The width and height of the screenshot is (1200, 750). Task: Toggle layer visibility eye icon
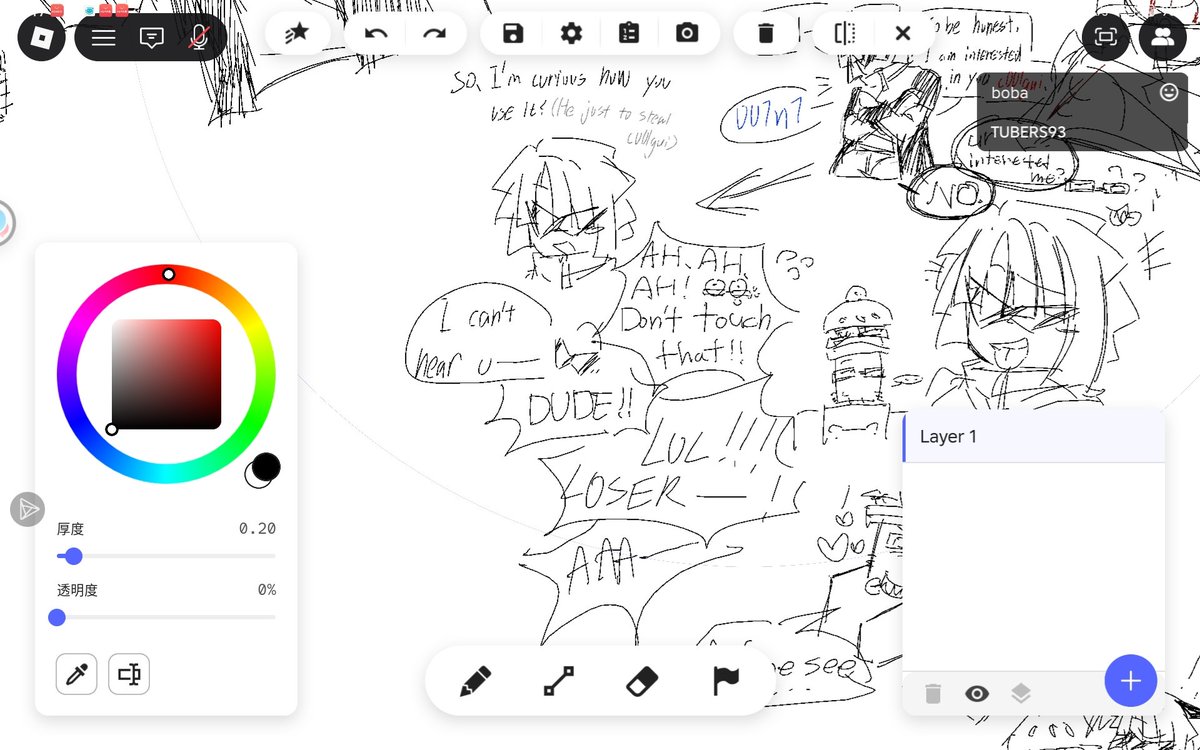coord(976,693)
